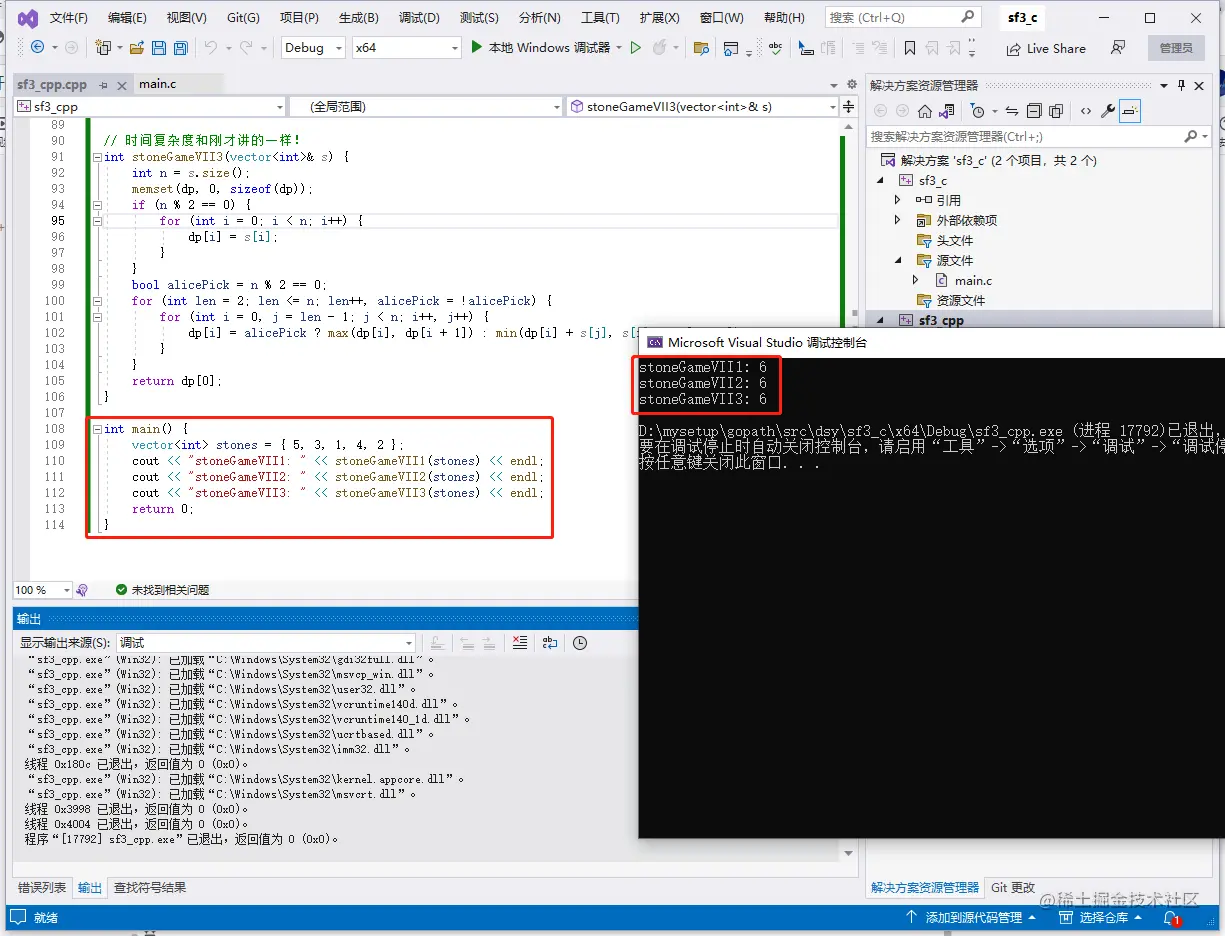Screen dimensions: 1225x936
Task: Switch to the main.c editor tab
Action: click(158, 84)
